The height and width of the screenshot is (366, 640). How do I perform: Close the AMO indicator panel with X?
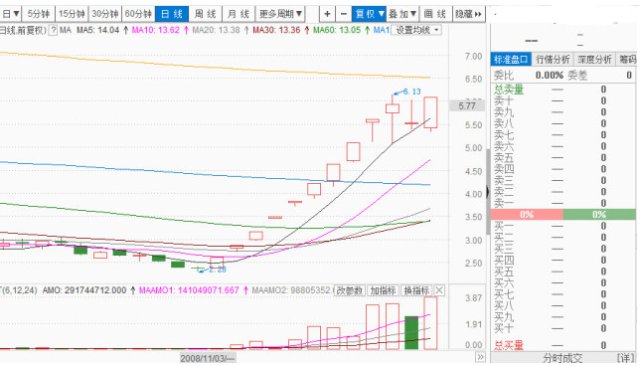click(439, 291)
